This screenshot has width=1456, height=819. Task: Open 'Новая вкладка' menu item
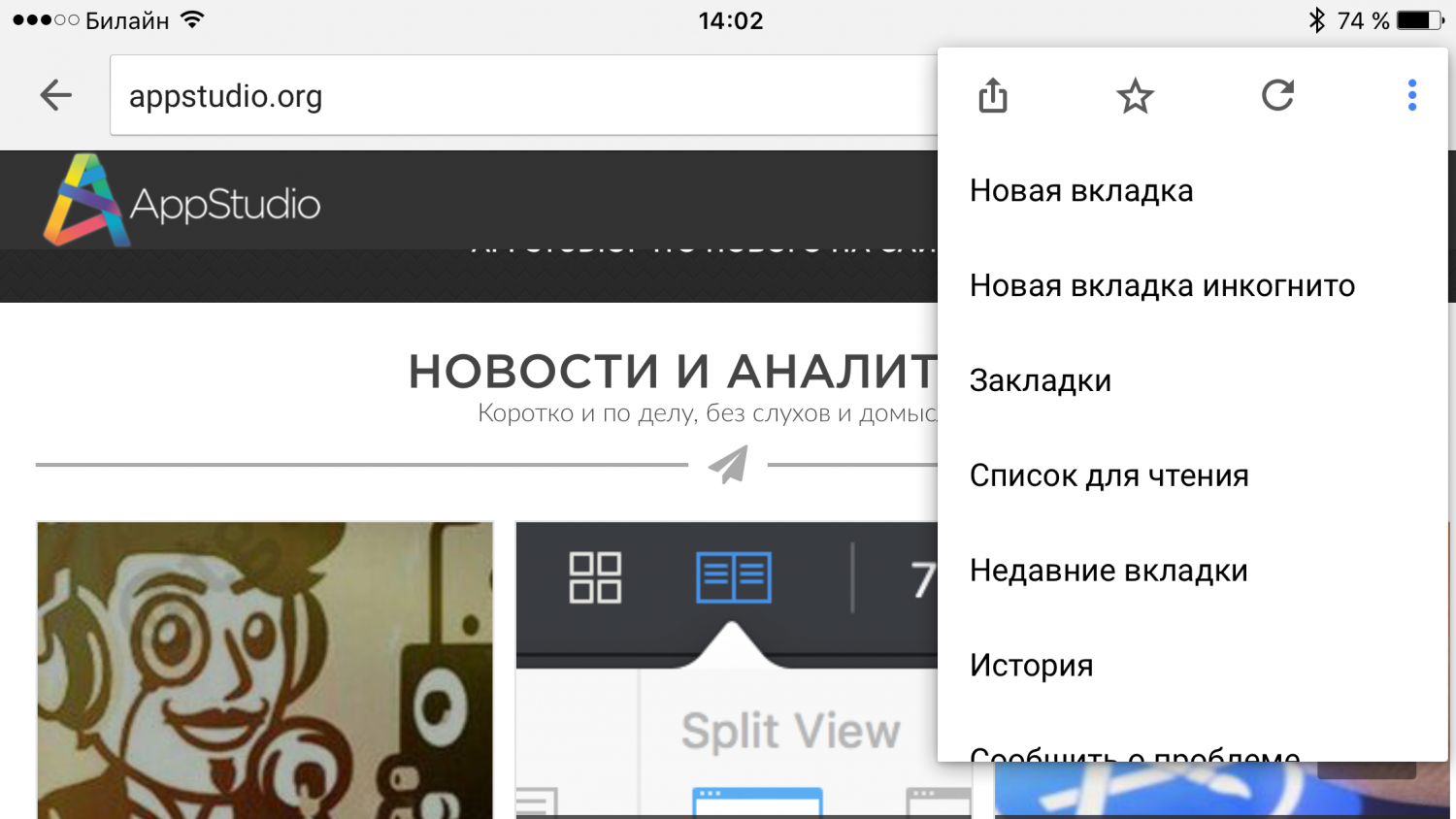pos(1081,191)
